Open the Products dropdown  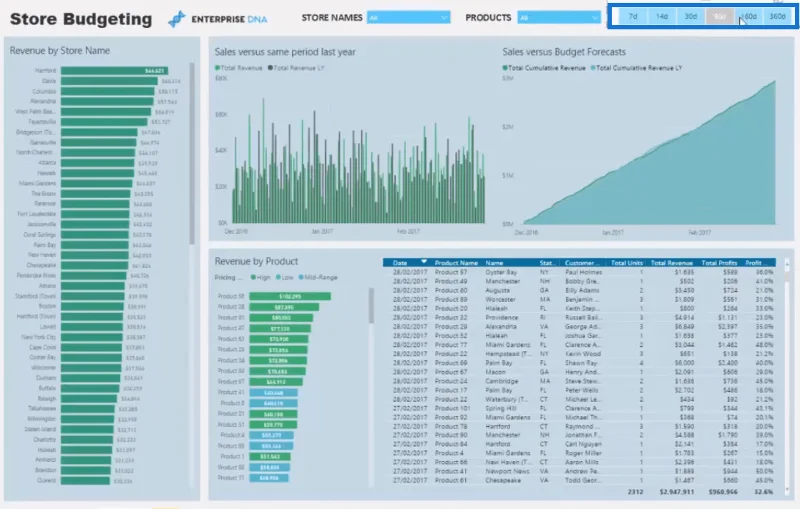[x=559, y=18]
